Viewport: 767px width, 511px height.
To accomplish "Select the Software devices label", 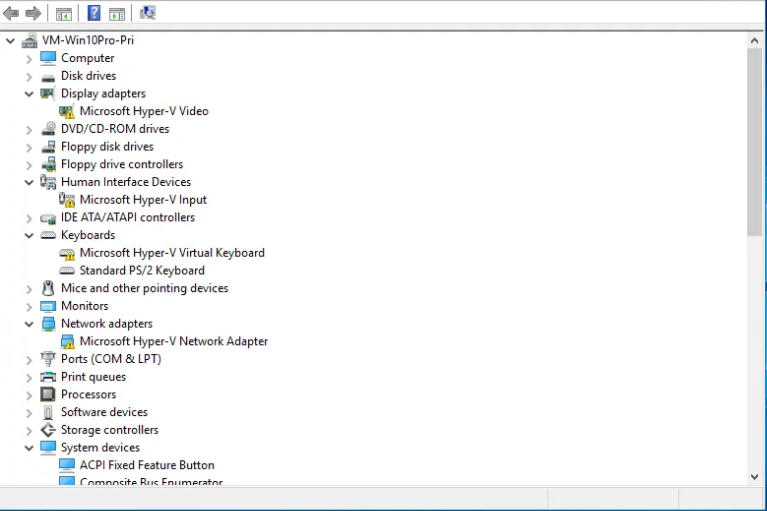I will pos(104,412).
